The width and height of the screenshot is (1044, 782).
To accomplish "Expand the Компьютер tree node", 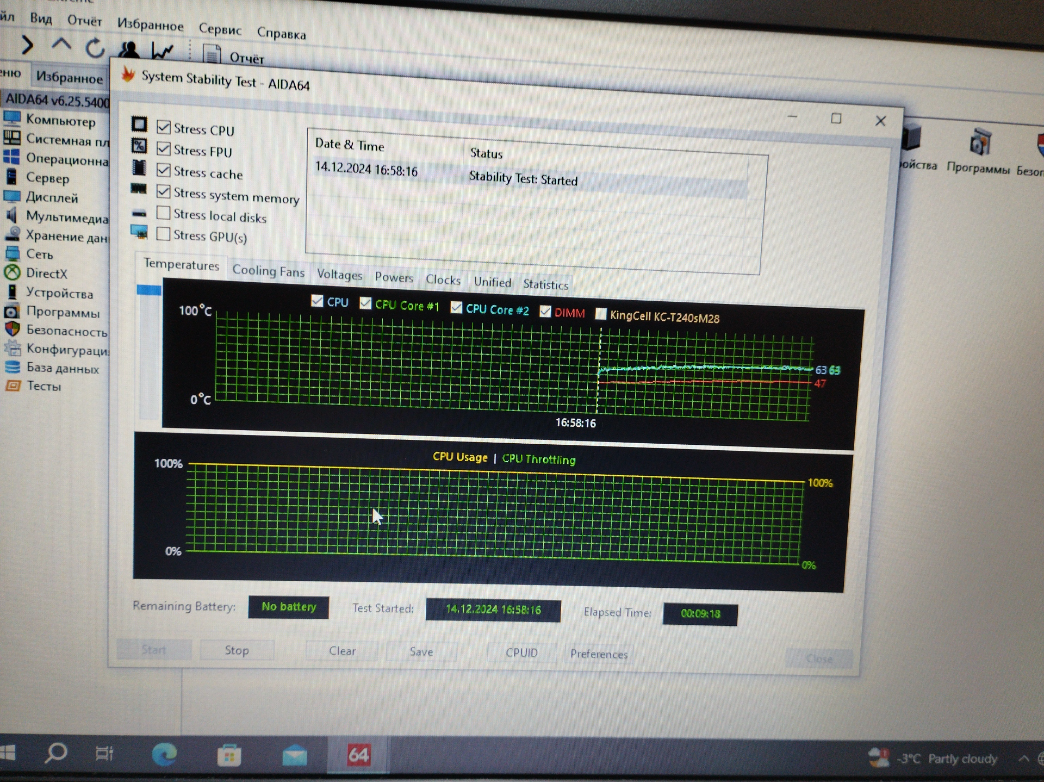I will pos(12,121).
